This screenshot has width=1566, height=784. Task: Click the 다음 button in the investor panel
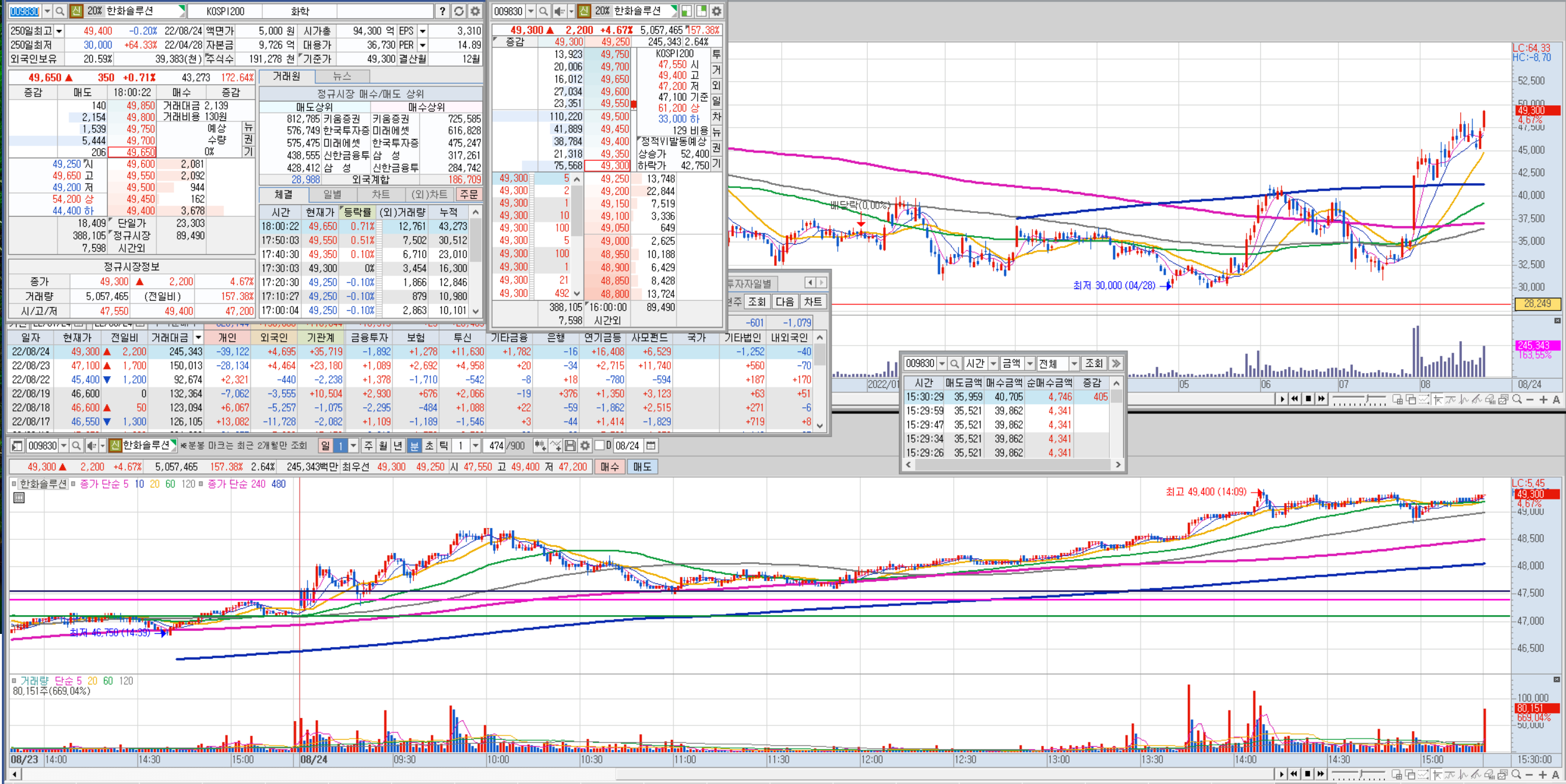(784, 302)
